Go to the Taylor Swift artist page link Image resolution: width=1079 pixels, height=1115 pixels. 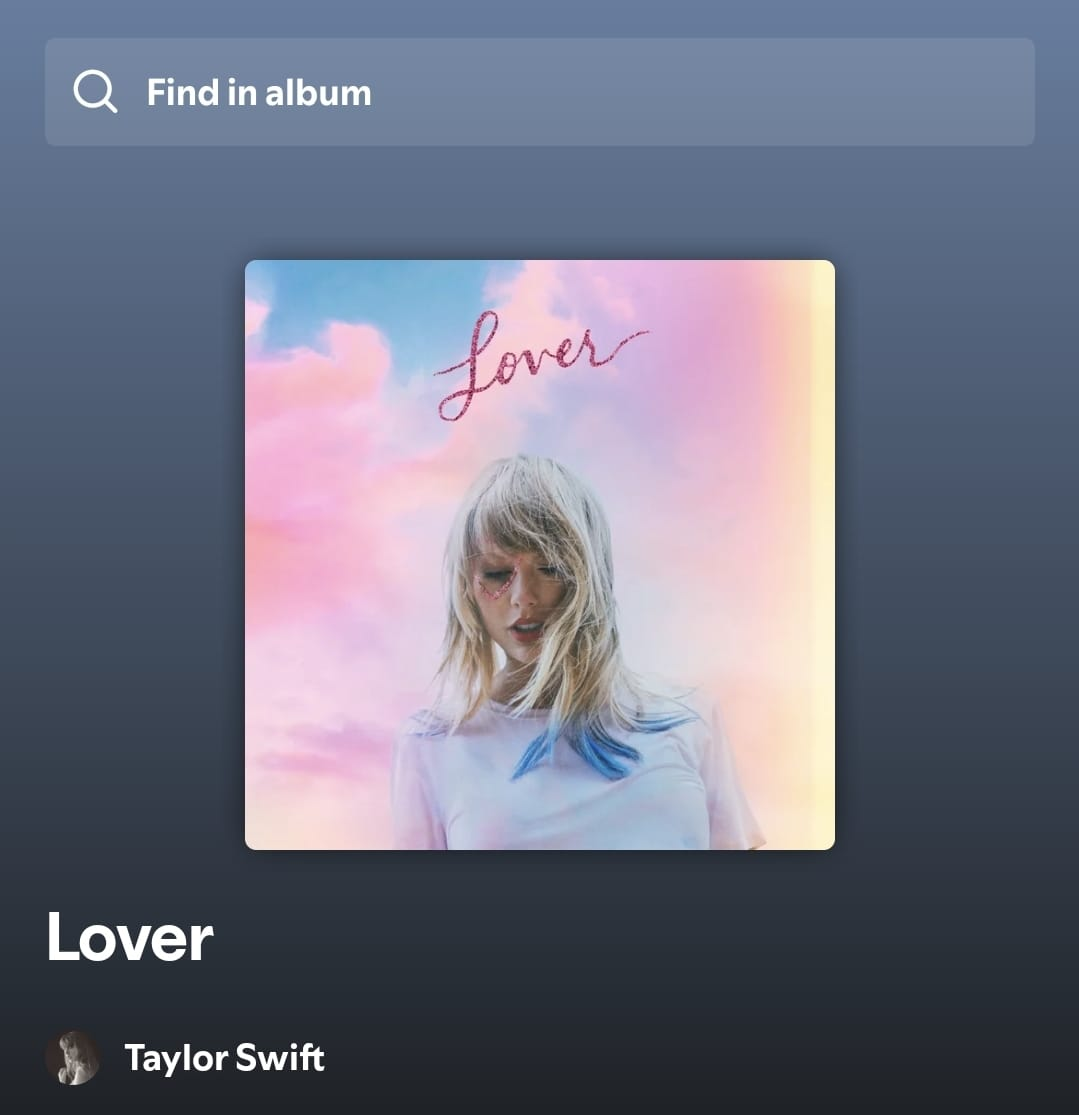click(224, 1057)
